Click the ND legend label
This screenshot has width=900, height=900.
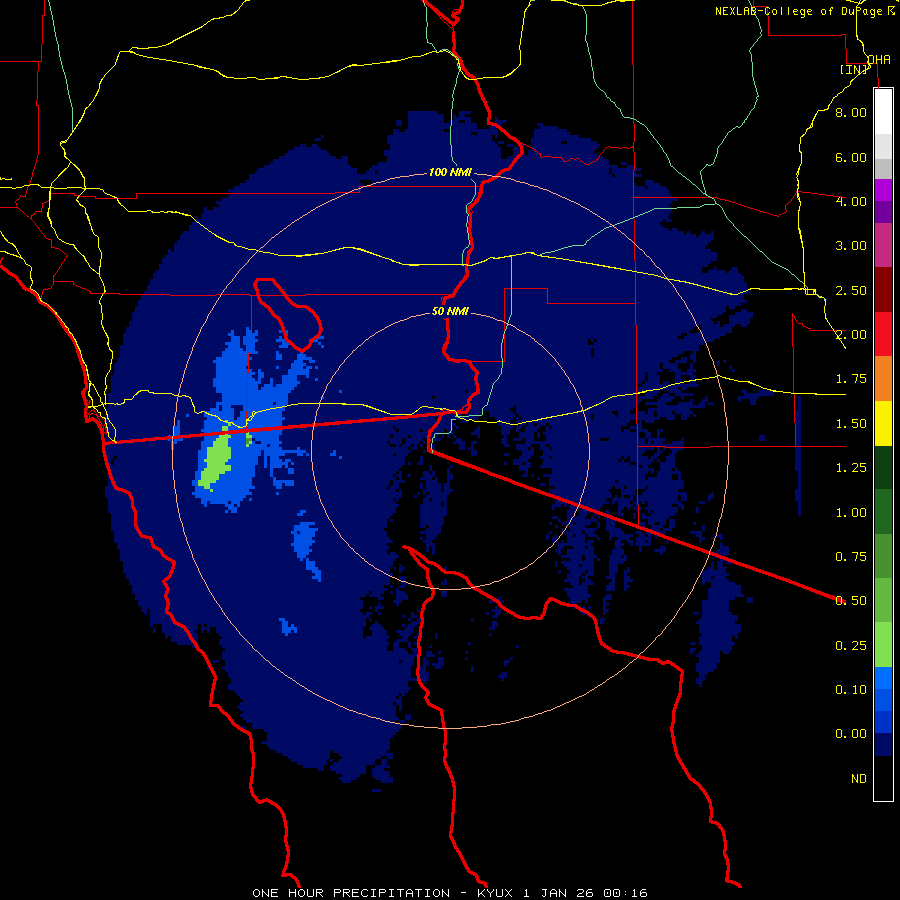coord(859,779)
